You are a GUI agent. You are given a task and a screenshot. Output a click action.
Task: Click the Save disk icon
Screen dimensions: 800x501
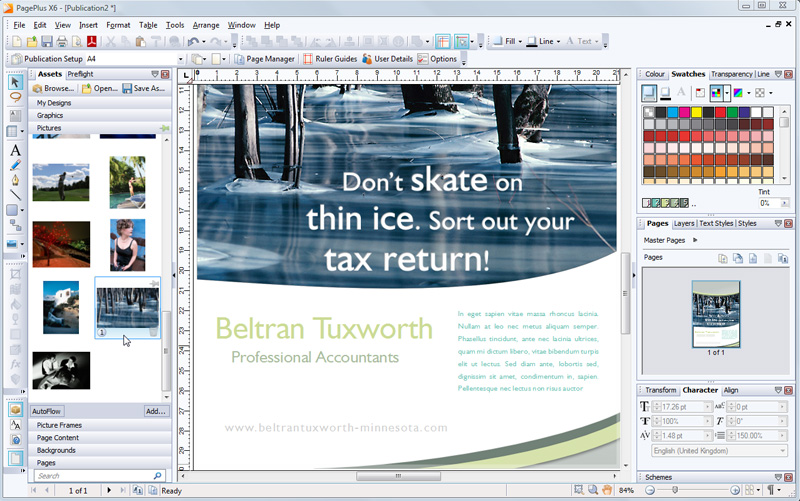coord(47,42)
